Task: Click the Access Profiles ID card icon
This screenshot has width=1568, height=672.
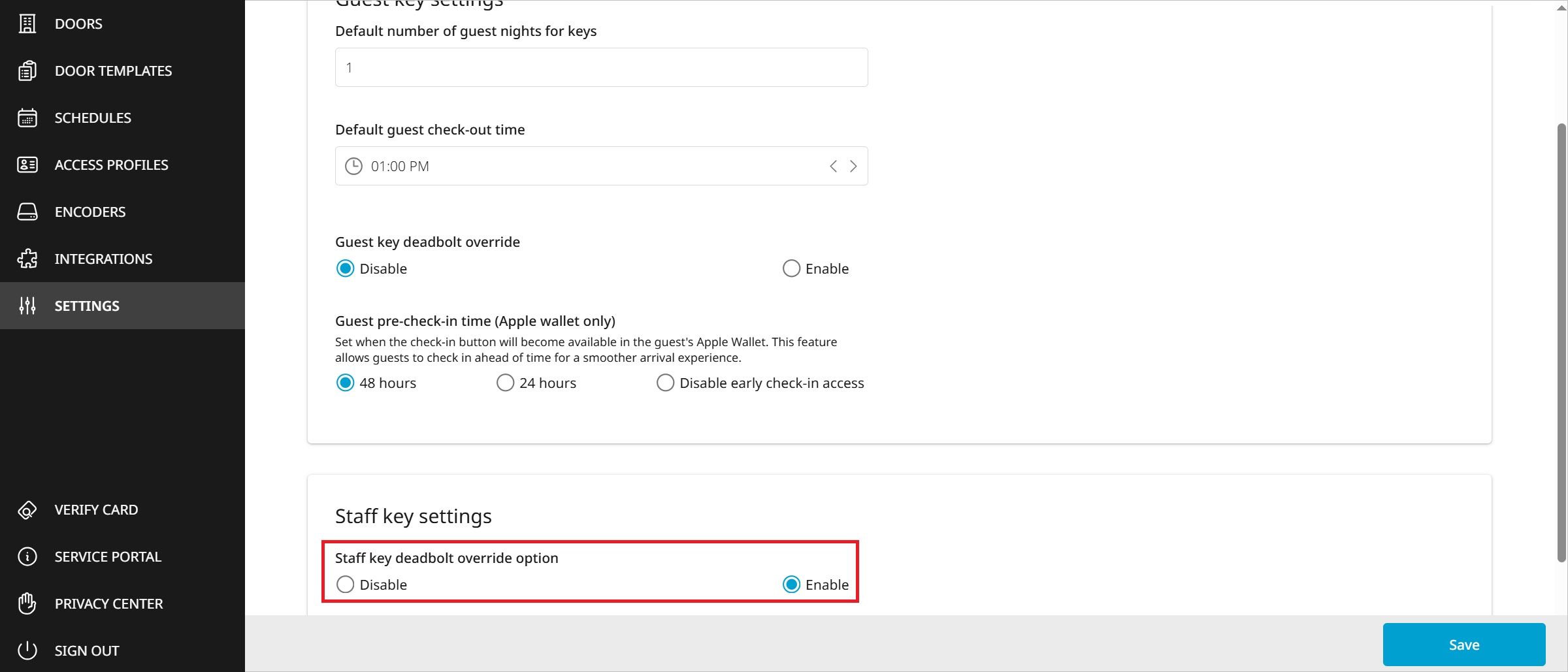Action: coord(27,165)
